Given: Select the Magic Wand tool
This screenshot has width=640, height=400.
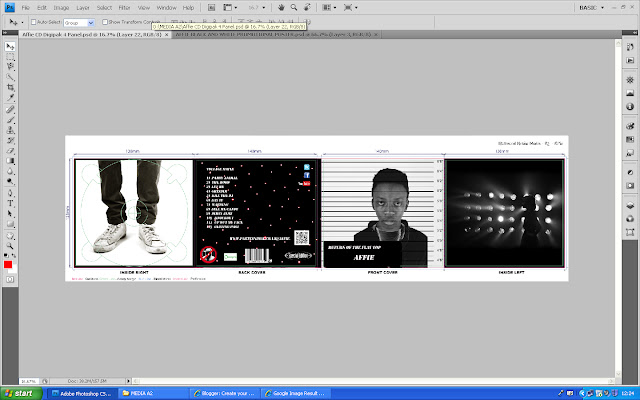Looking at the screenshot, I should 10,77.
